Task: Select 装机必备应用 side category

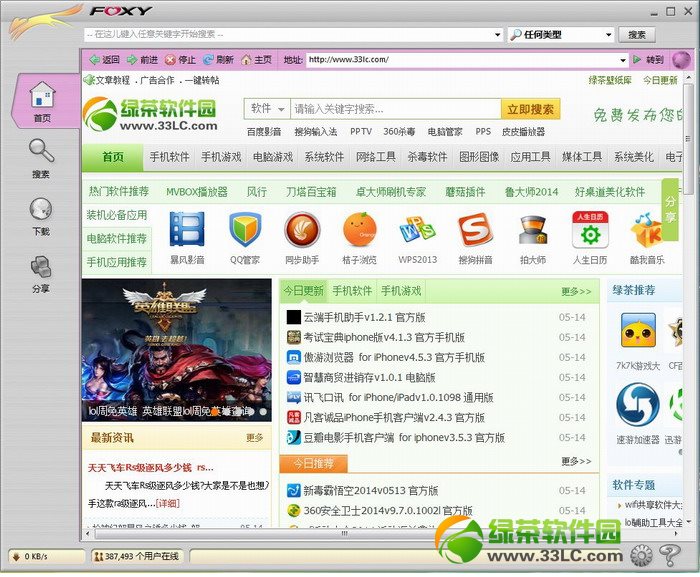Action: [117, 215]
